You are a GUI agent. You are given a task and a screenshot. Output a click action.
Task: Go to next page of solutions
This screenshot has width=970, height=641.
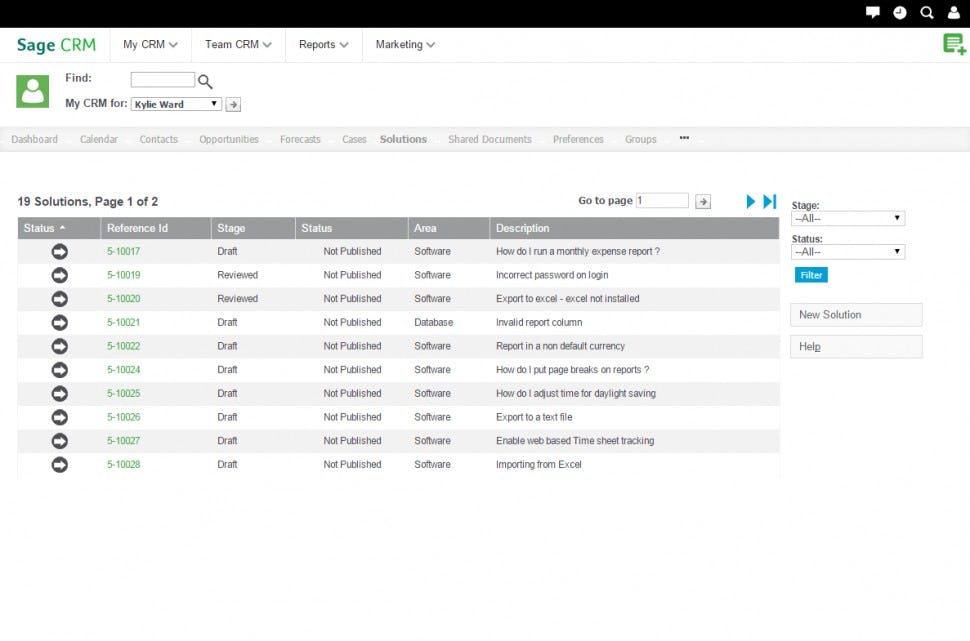[750, 202]
